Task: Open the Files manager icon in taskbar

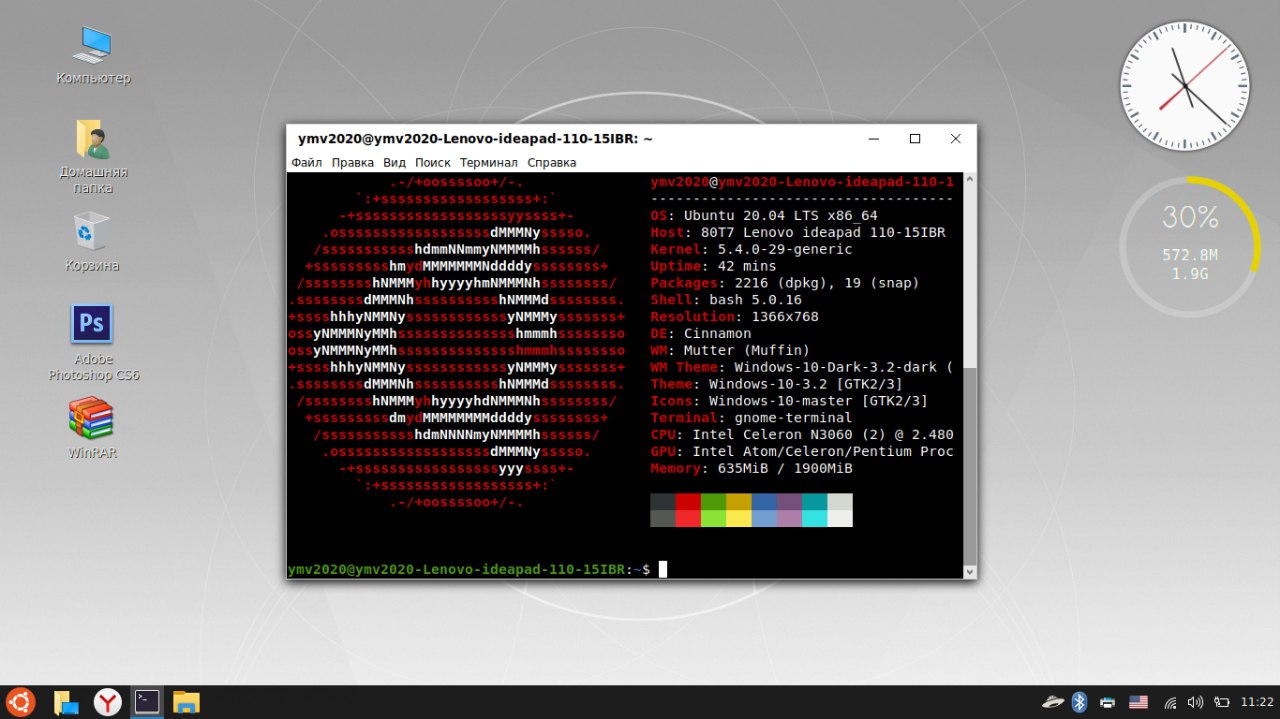Action: (x=66, y=702)
